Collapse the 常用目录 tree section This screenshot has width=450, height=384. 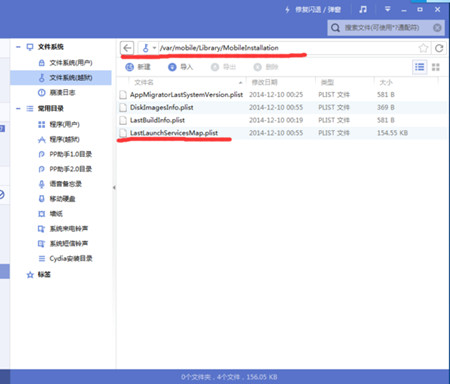(x=18, y=109)
